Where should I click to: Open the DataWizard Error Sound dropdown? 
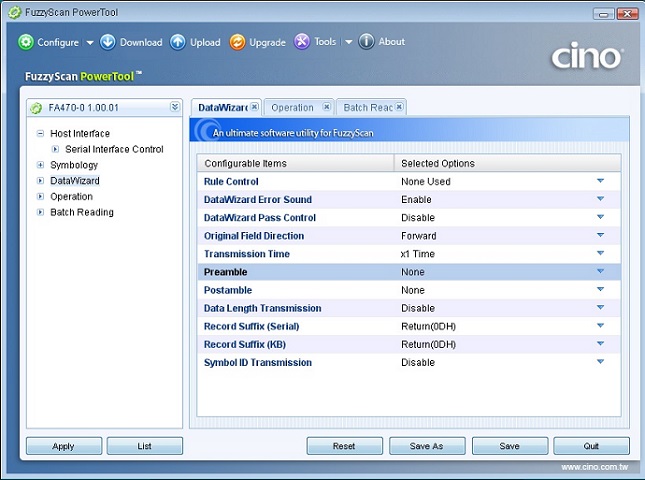600,199
